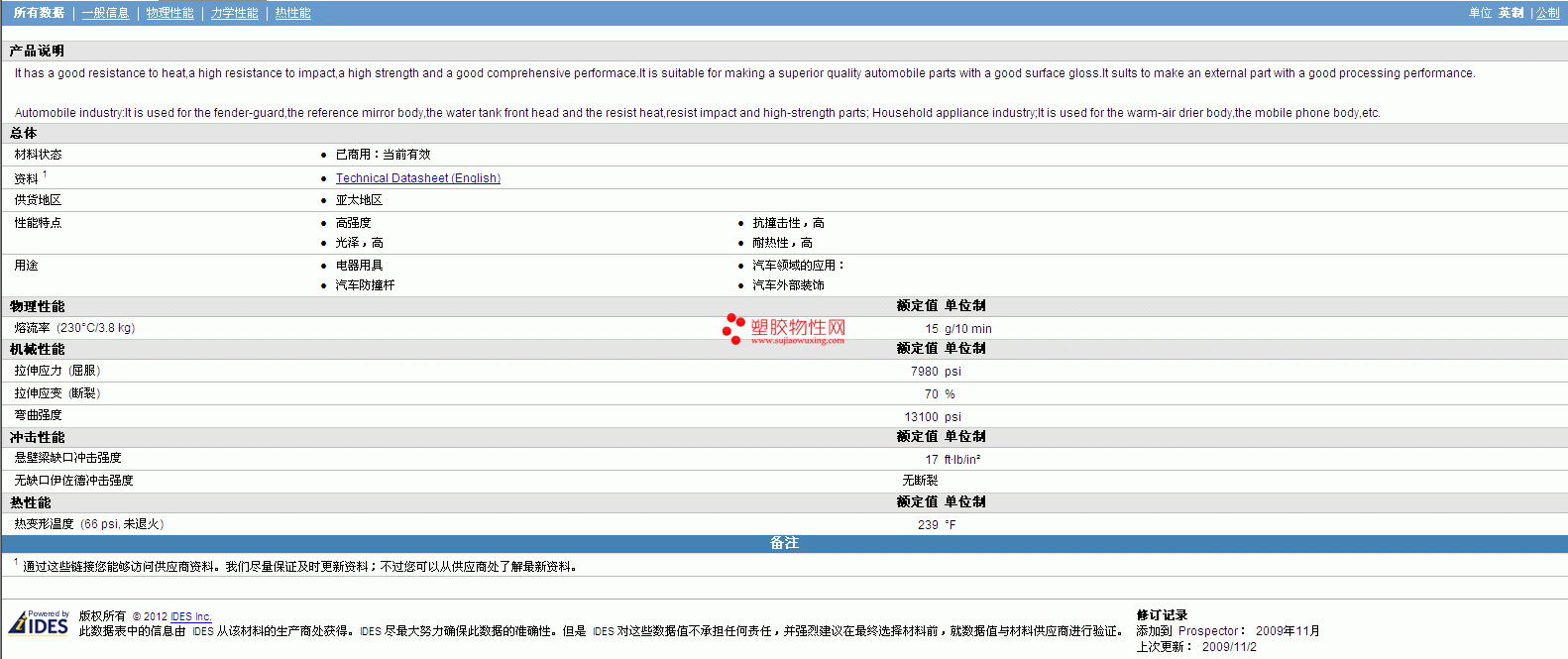The width and height of the screenshot is (1568, 659).
Task: Click the 性能特点 label
Action: point(38,223)
